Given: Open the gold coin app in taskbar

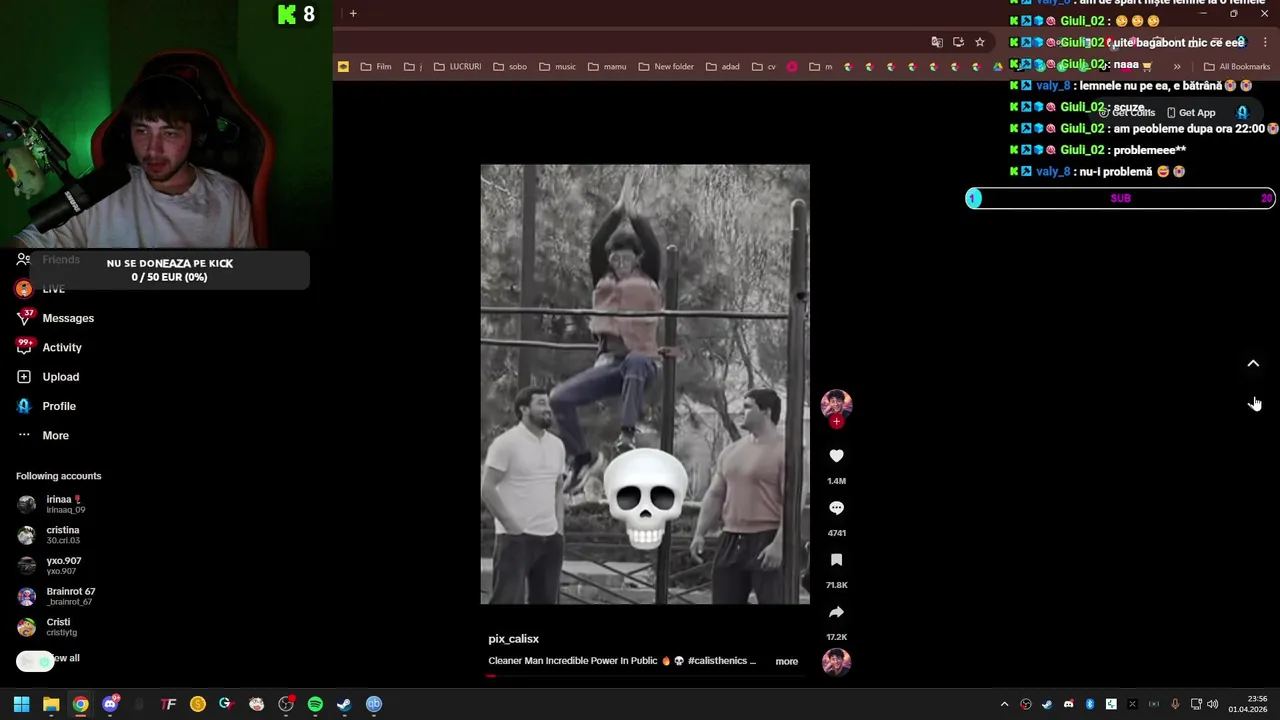Looking at the screenshot, I should (198, 704).
